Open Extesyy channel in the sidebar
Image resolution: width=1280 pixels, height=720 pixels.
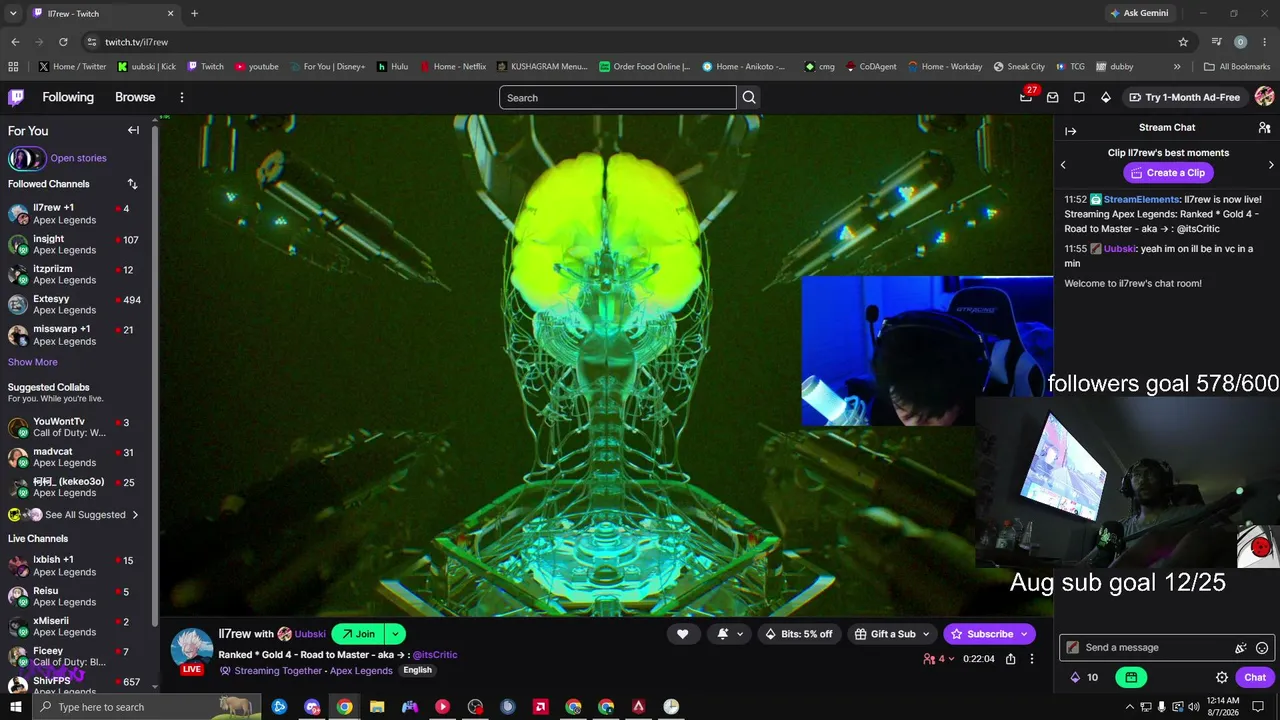[75, 304]
